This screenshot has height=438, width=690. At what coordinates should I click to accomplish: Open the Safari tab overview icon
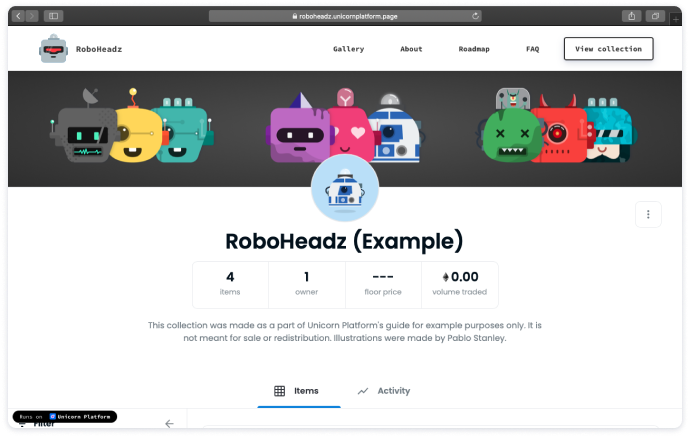(655, 16)
